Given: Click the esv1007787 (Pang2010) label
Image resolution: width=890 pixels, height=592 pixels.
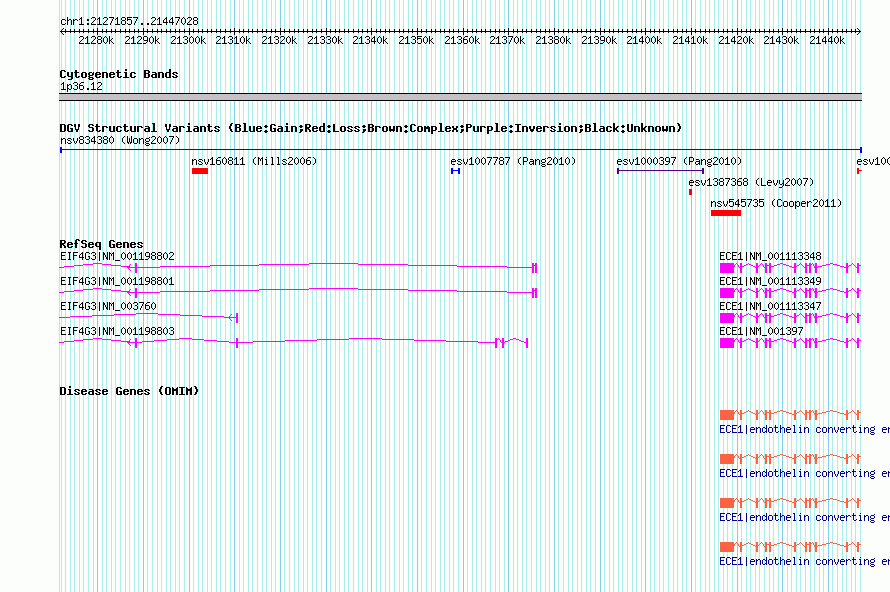Looking at the screenshot, I should pyautogui.click(x=513, y=161).
